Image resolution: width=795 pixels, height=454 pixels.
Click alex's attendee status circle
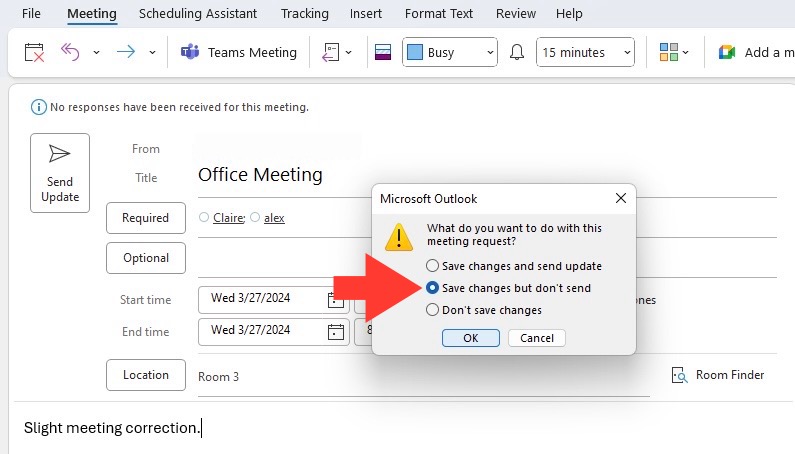[255, 217]
